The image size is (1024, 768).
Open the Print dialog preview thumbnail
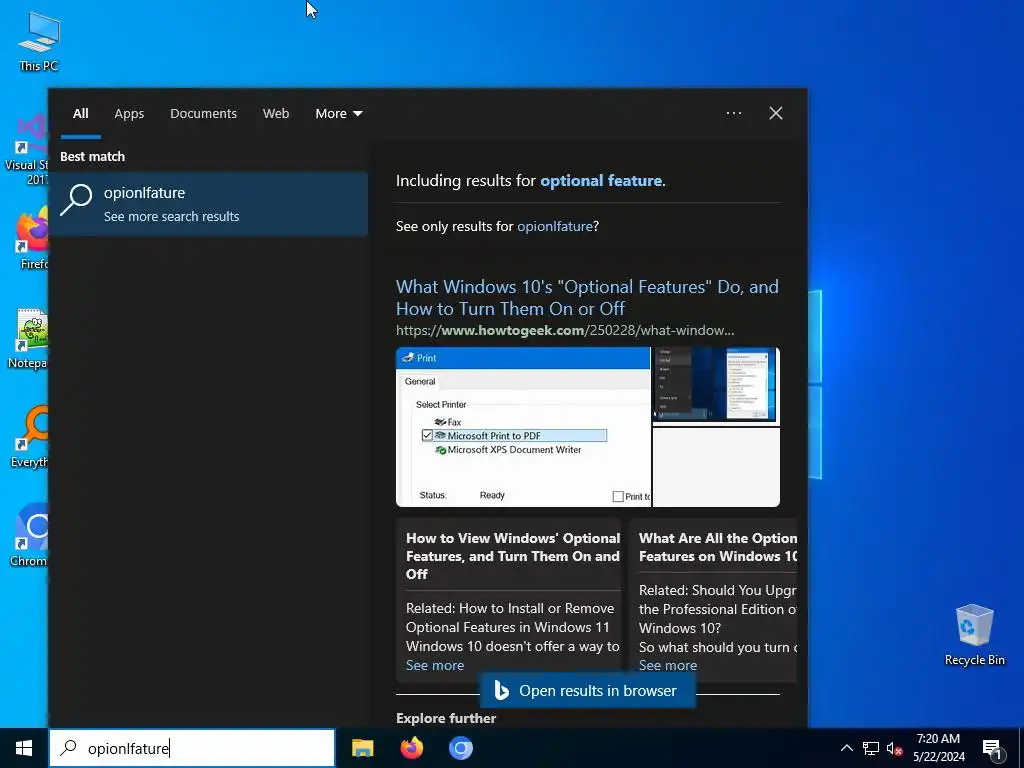click(523, 426)
